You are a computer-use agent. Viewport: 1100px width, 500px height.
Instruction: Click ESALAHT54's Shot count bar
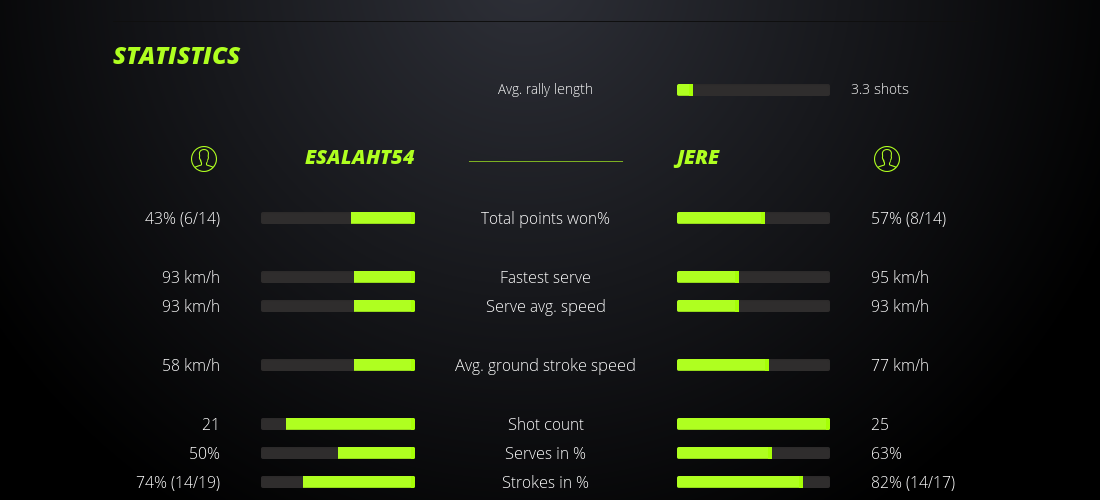338,424
